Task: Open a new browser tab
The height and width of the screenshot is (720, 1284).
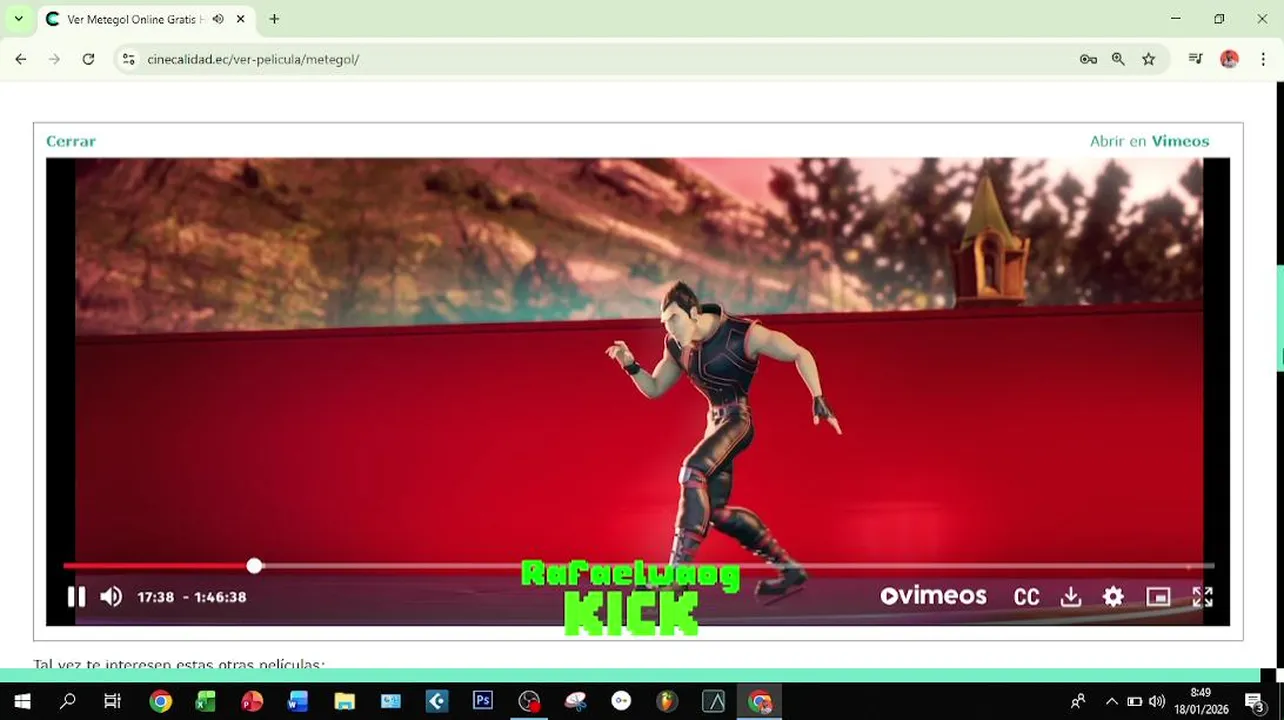Action: coord(274,19)
